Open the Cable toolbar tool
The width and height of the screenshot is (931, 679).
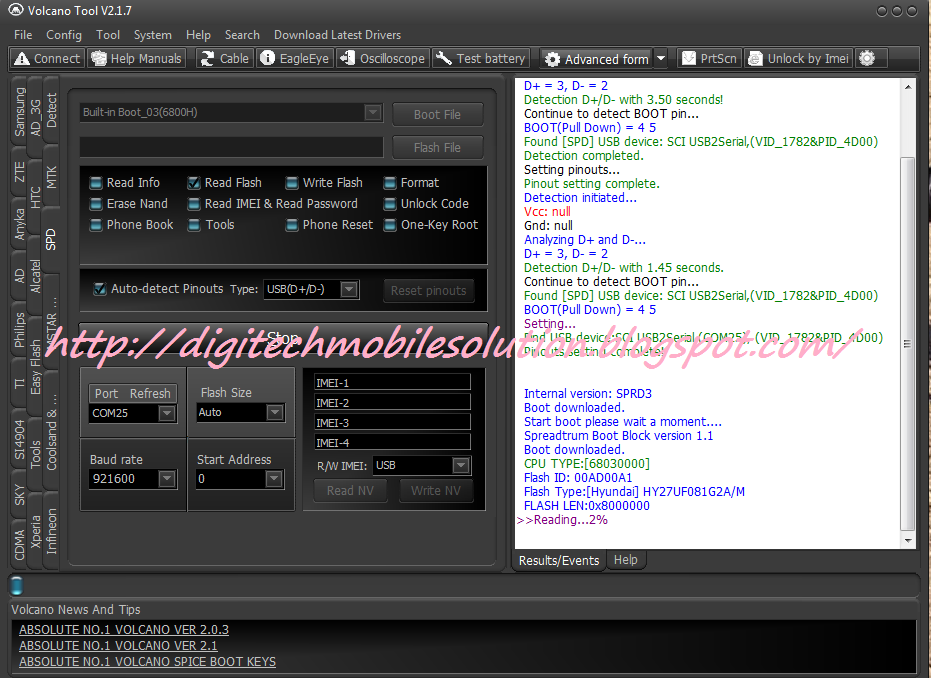click(224, 58)
